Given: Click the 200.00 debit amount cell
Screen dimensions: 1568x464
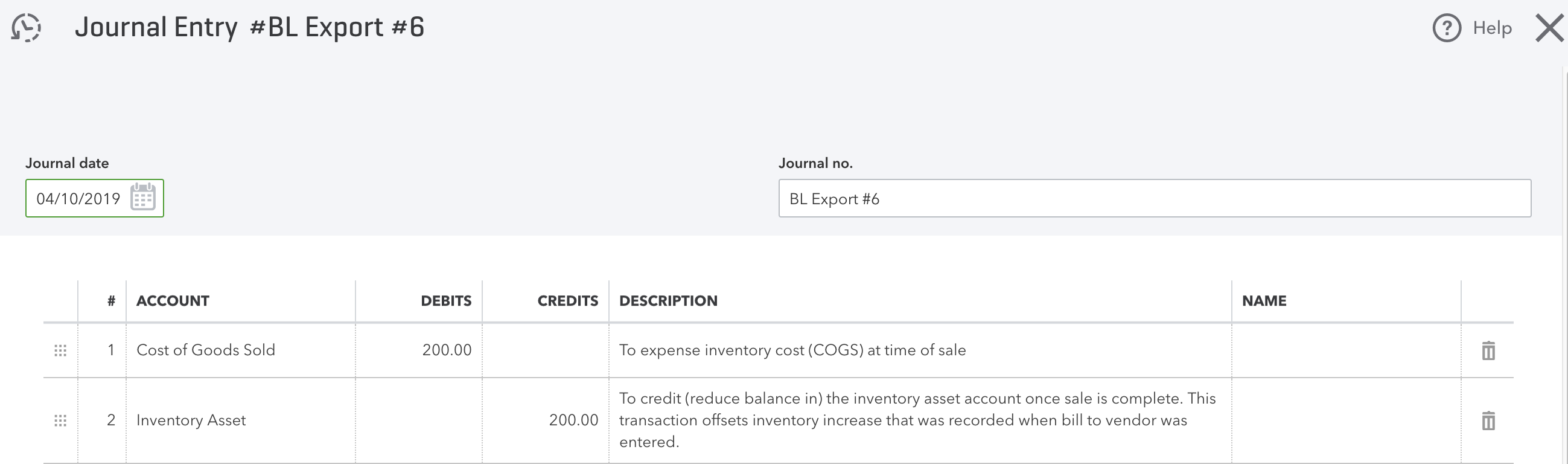Looking at the screenshot, I should (419, 350).
